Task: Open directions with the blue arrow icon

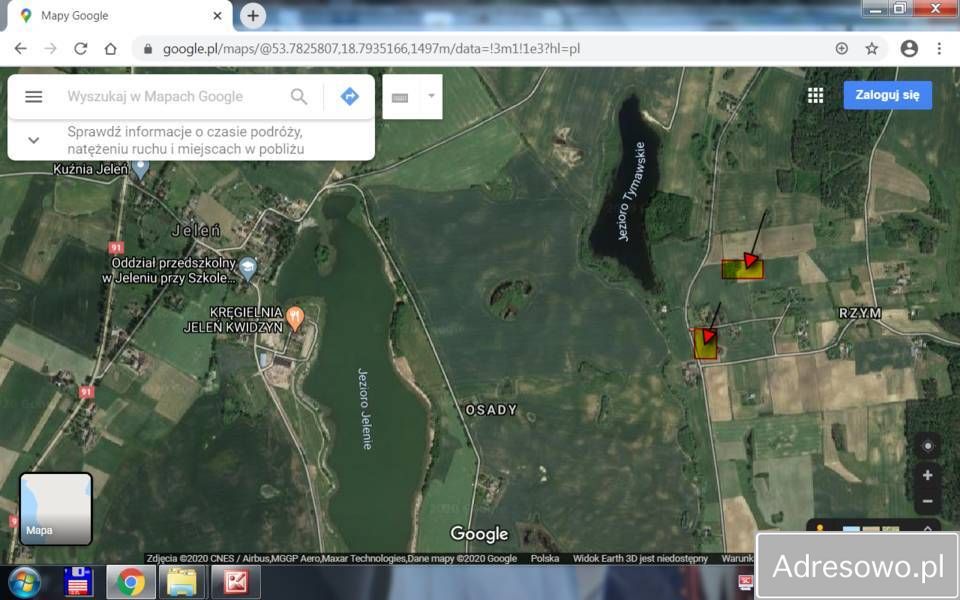Action: click(x=350, y=96)
